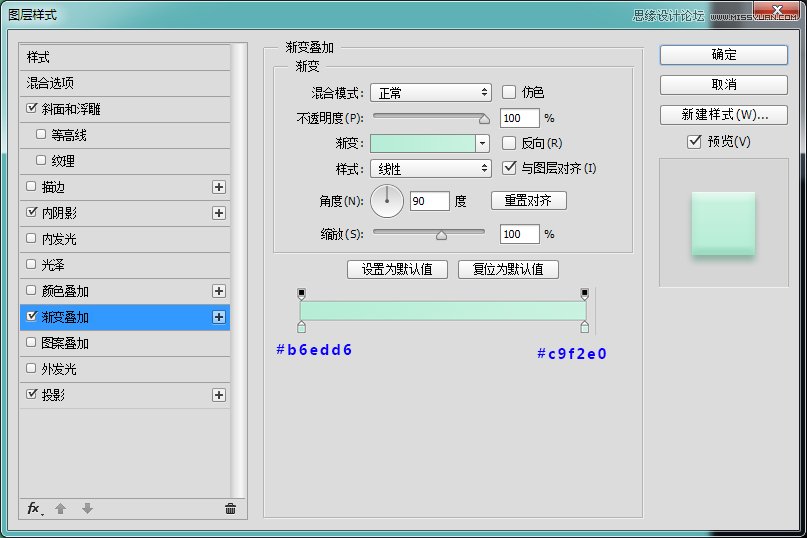Screen dimensions: 807x538
Task: Click 取消 button to cancel
Action: coord(724,85)
